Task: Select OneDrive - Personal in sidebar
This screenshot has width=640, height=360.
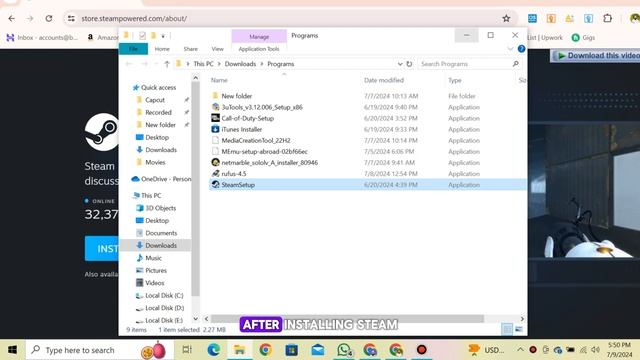Action: click(x=161, y=179)
